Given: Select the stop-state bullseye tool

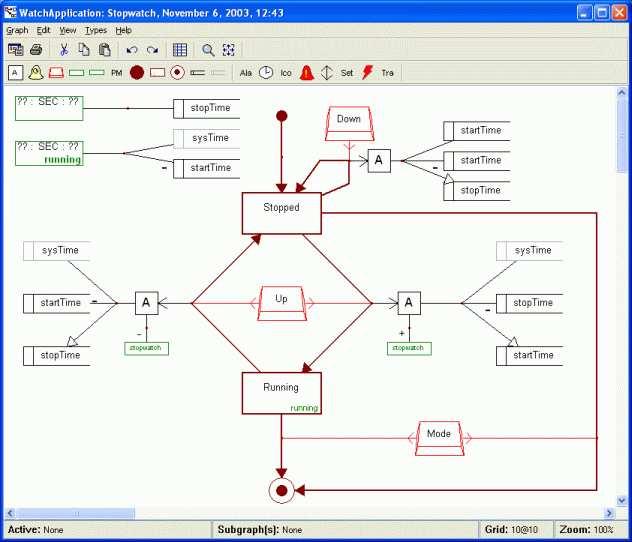Looking at the screenshot, I should pyautogui.click(x=177, y=73).
